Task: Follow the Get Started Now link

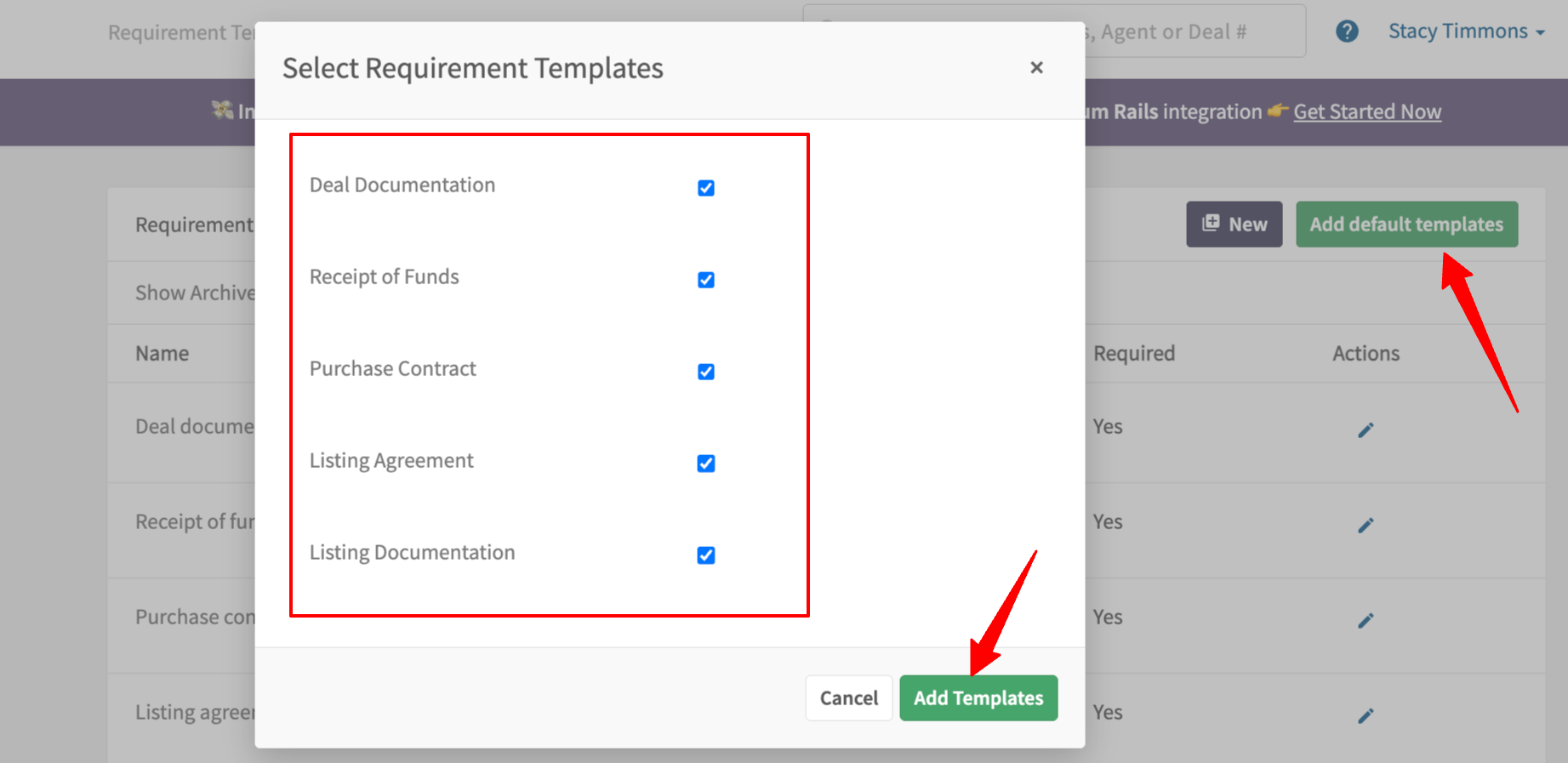Action: (x=1366, y=111)
